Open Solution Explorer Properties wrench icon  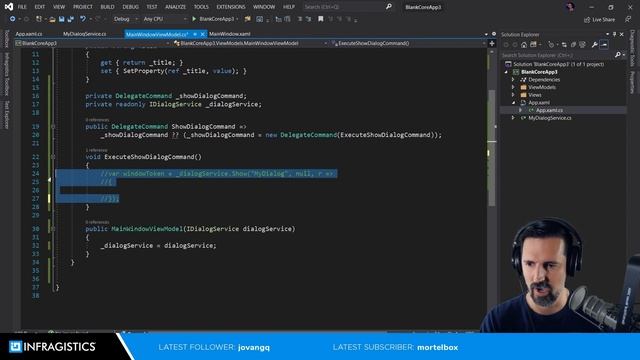click(595, 45)
